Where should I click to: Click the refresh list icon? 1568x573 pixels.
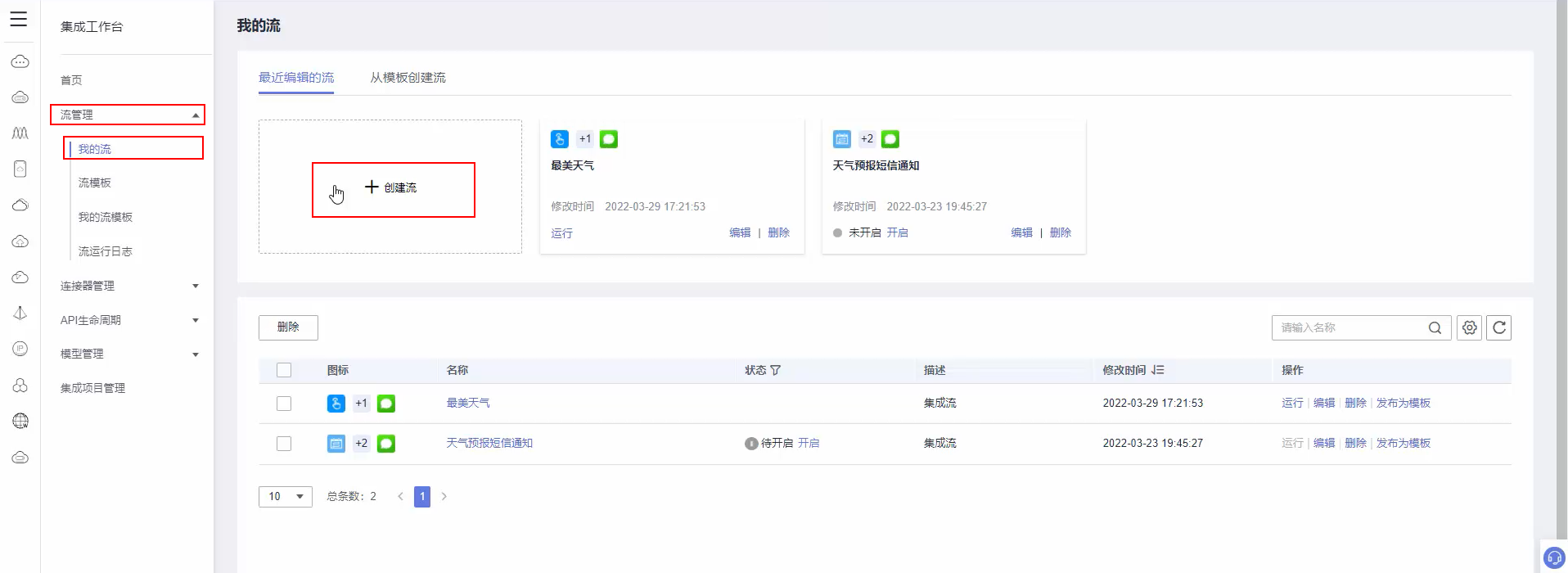pos(1499,327)
